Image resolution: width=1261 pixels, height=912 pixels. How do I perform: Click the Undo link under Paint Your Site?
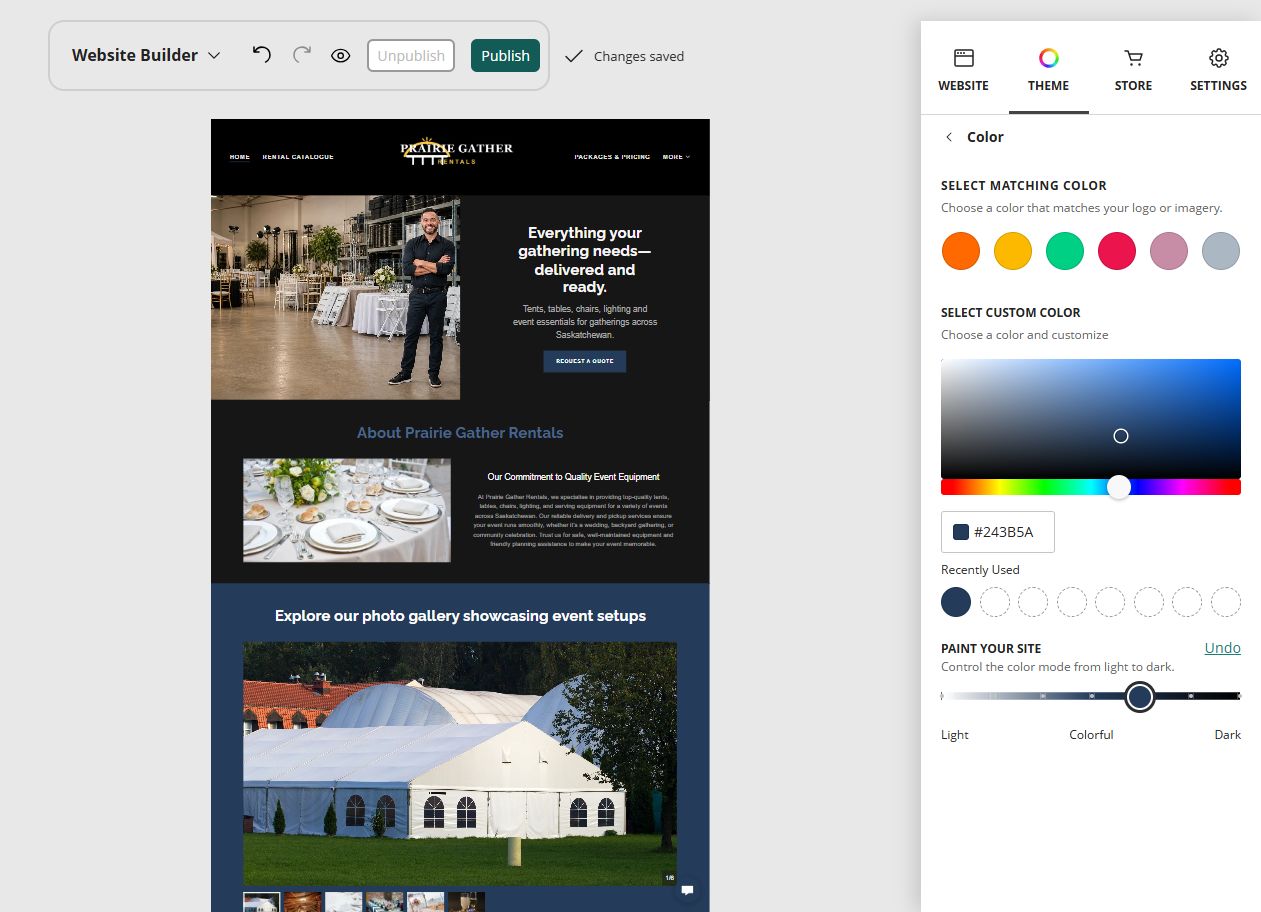[x=1222, y=648]
